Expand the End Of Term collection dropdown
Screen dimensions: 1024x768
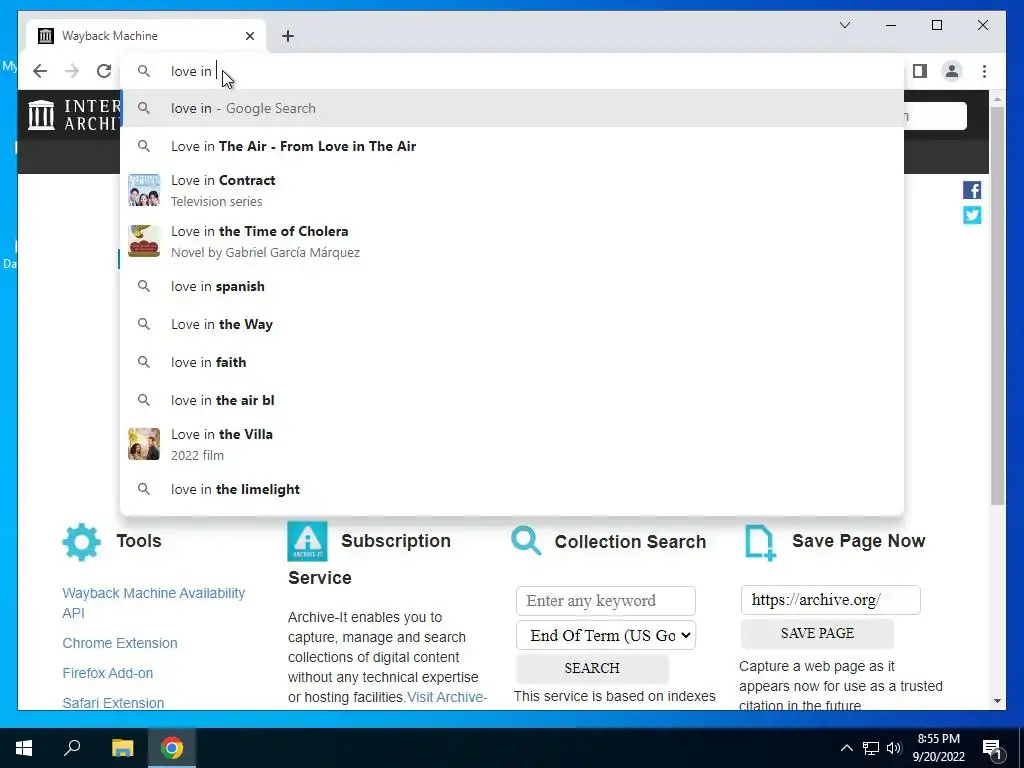click(x=605, y=635)
